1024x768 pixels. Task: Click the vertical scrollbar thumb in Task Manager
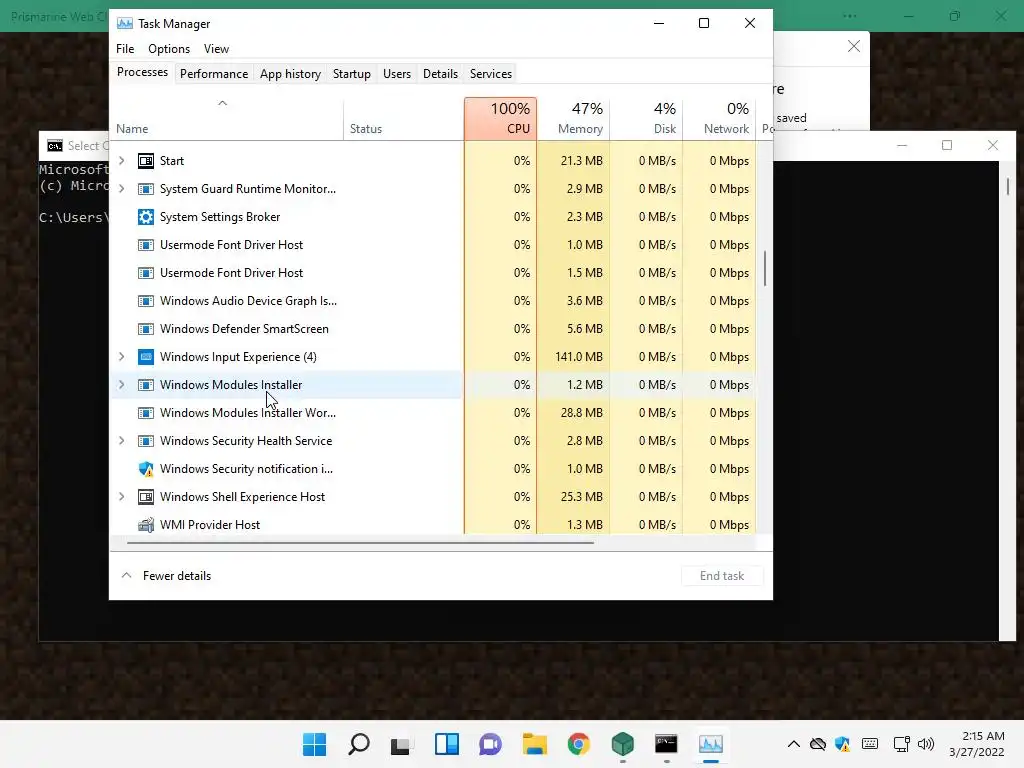point(765,268)
